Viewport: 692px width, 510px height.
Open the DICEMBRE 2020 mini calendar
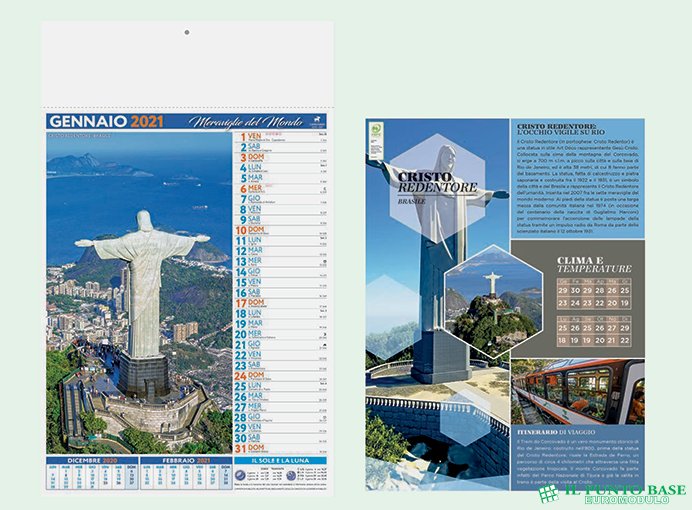tap(92, 474)
